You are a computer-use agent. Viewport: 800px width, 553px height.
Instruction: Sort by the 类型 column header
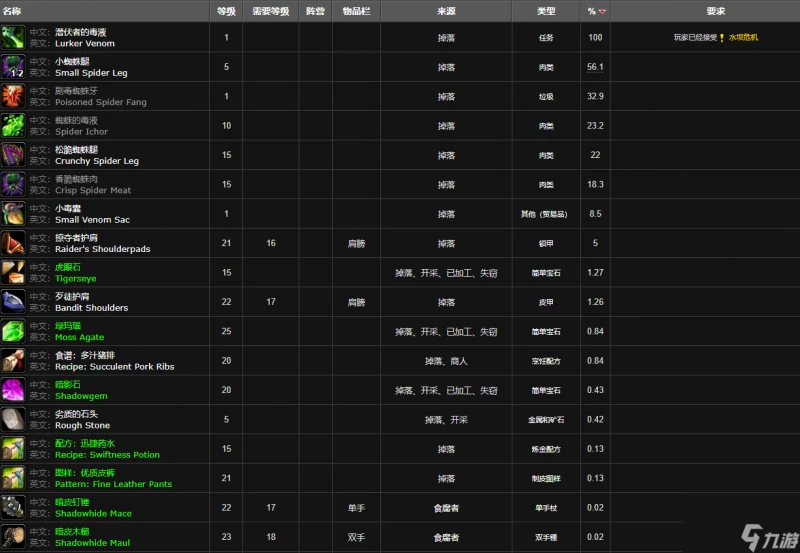[x=546, y=11]
